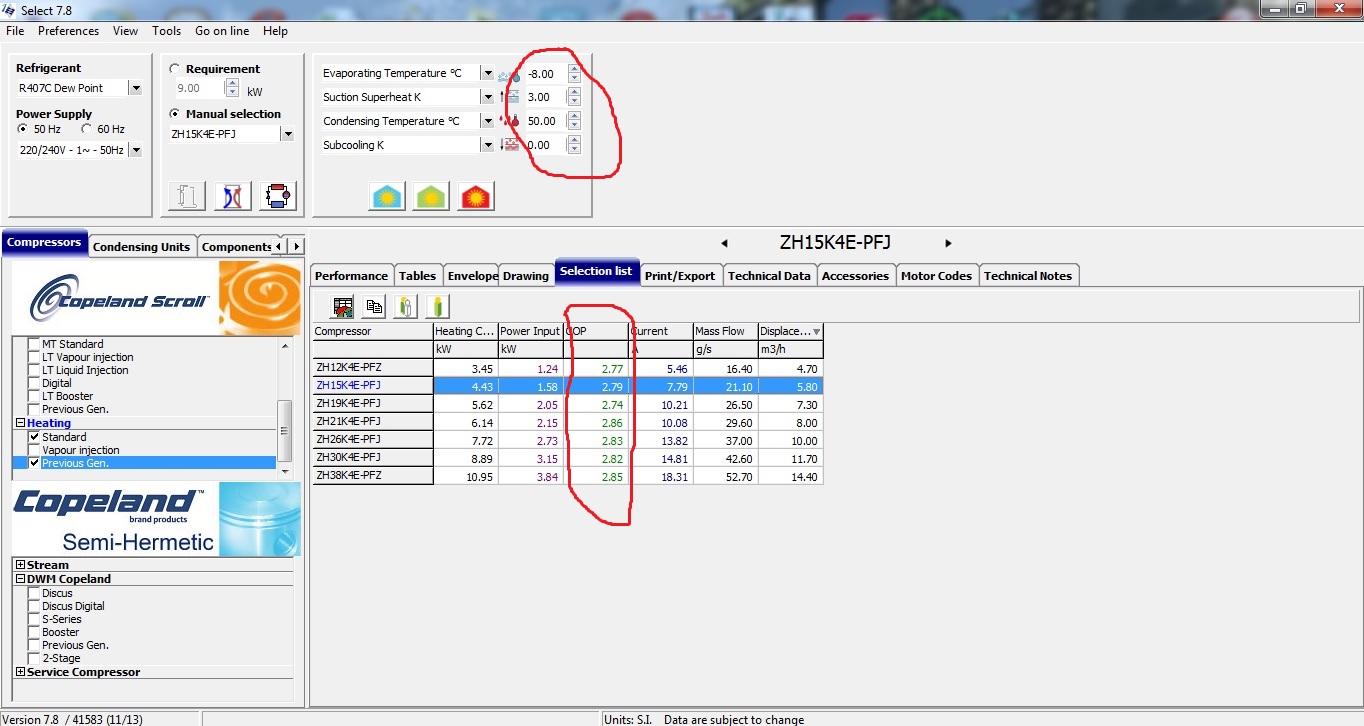The image size is (1364, 726).
Task: Open the ZH15K4E-PFJ manual selection dropdown
Action: [287, 134]
